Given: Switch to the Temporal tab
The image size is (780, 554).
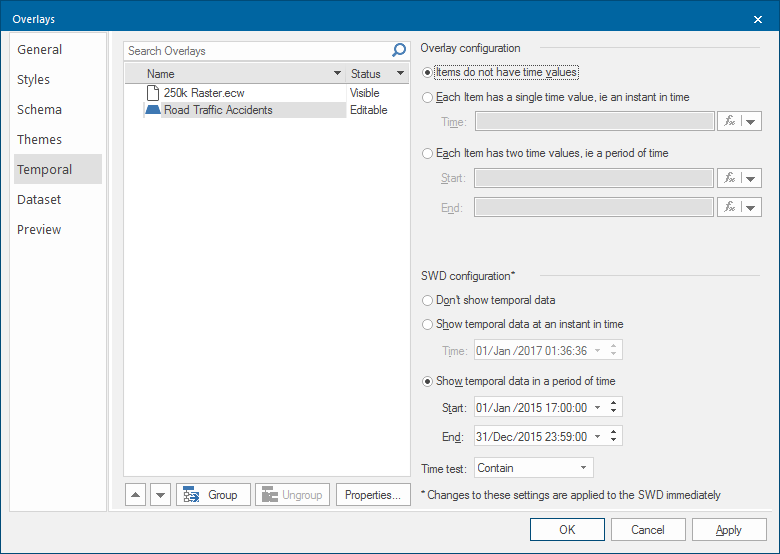Looking at the screenshot, I should (58, 169).
